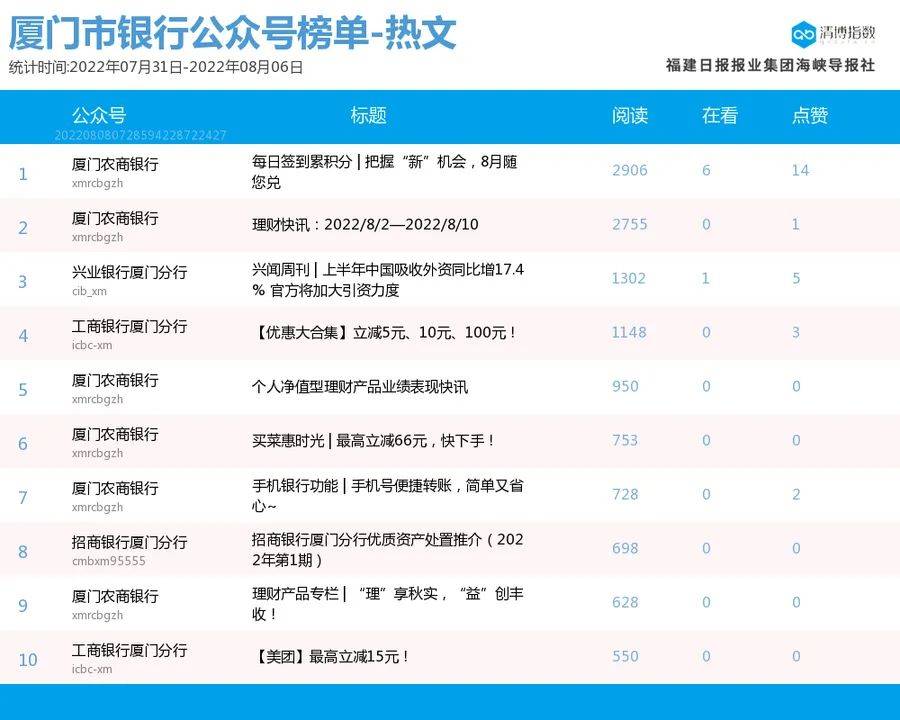Click the 点赞 value 14
The width and height of the screenshot is (900, 720).
coord(800,170)
